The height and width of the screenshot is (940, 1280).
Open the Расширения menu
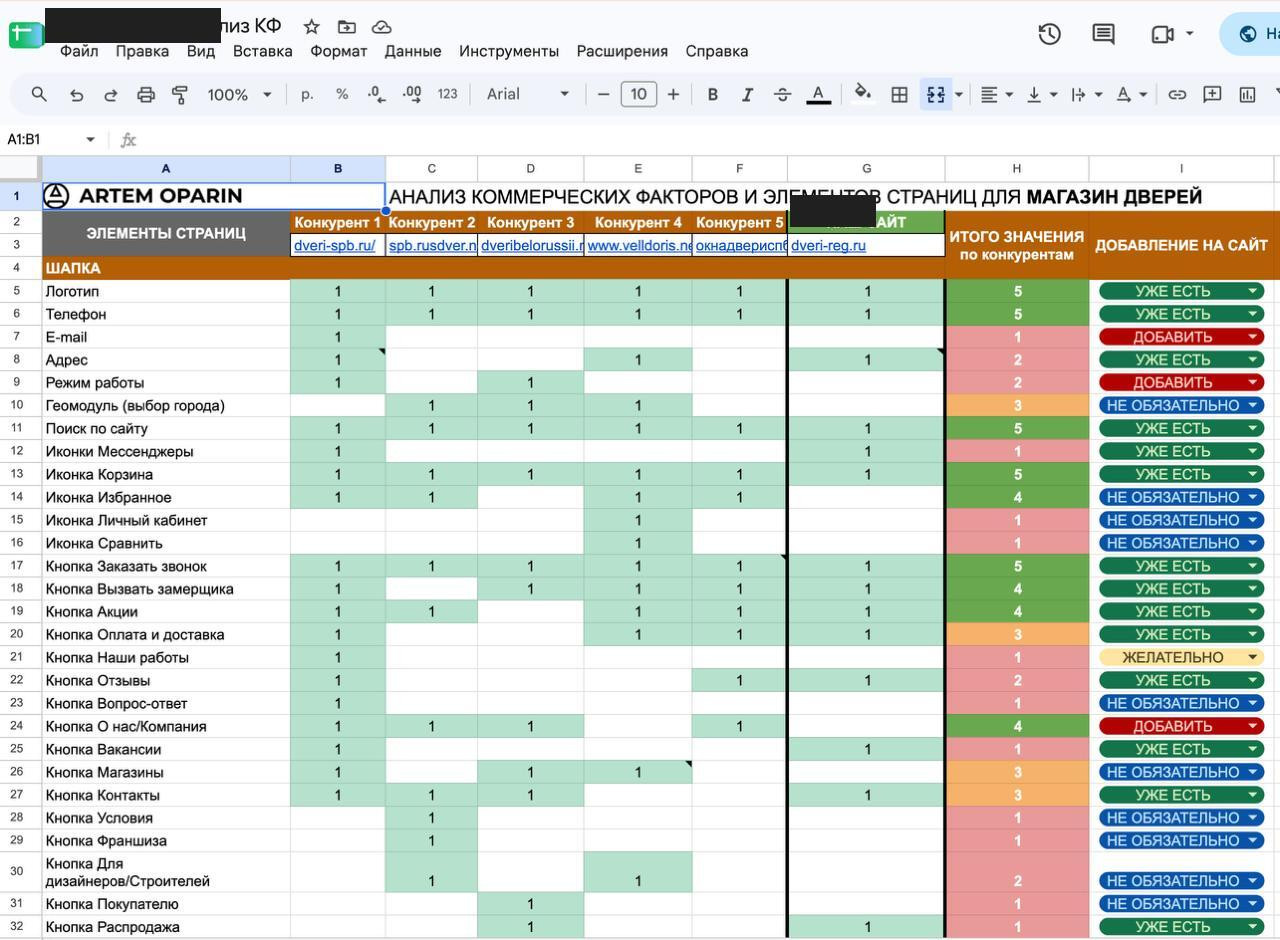[622, 51]
